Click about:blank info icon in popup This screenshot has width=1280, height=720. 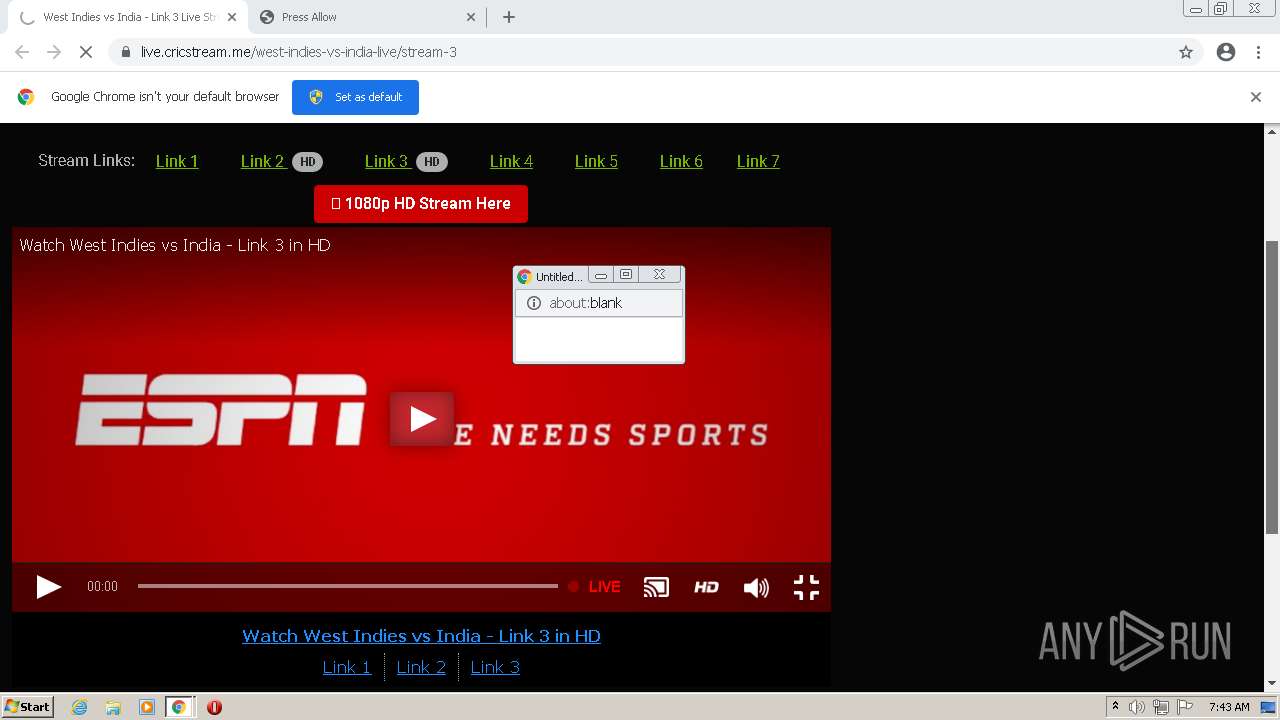(x=534, y=303)
